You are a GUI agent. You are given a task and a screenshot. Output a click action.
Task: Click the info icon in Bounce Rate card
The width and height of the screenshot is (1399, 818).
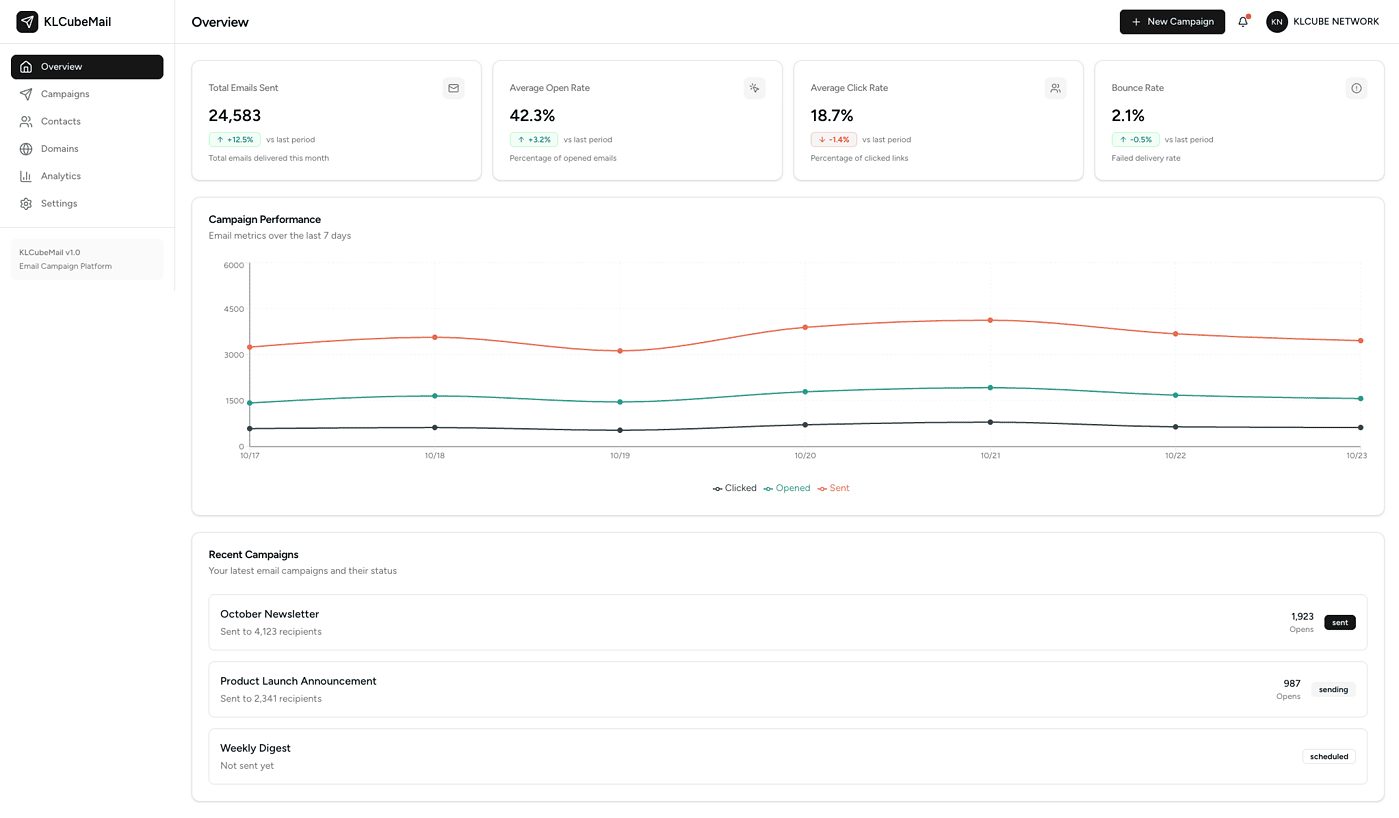(x=1356, y=88)
